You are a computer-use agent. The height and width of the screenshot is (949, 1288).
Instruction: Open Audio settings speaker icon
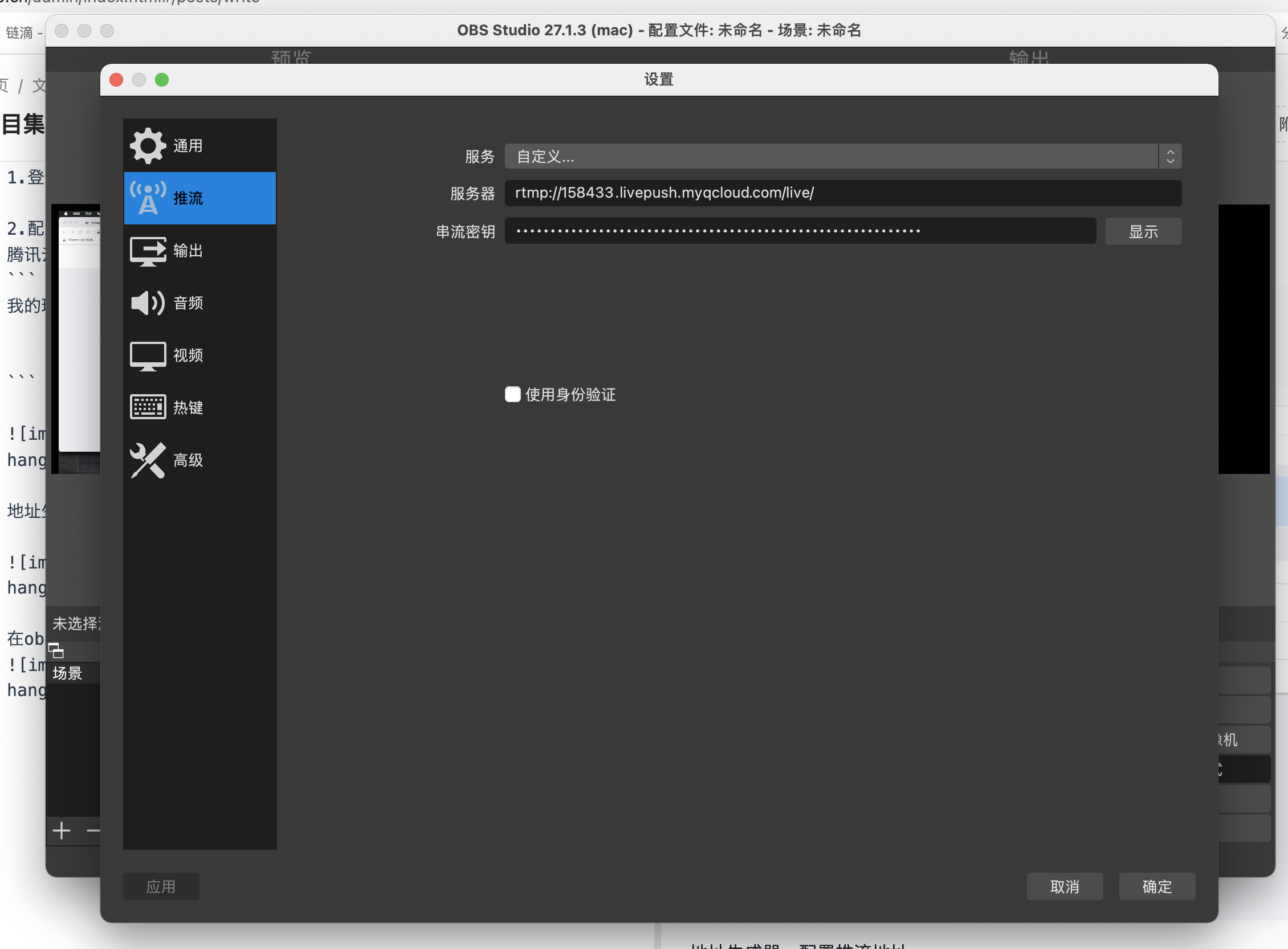148,303
